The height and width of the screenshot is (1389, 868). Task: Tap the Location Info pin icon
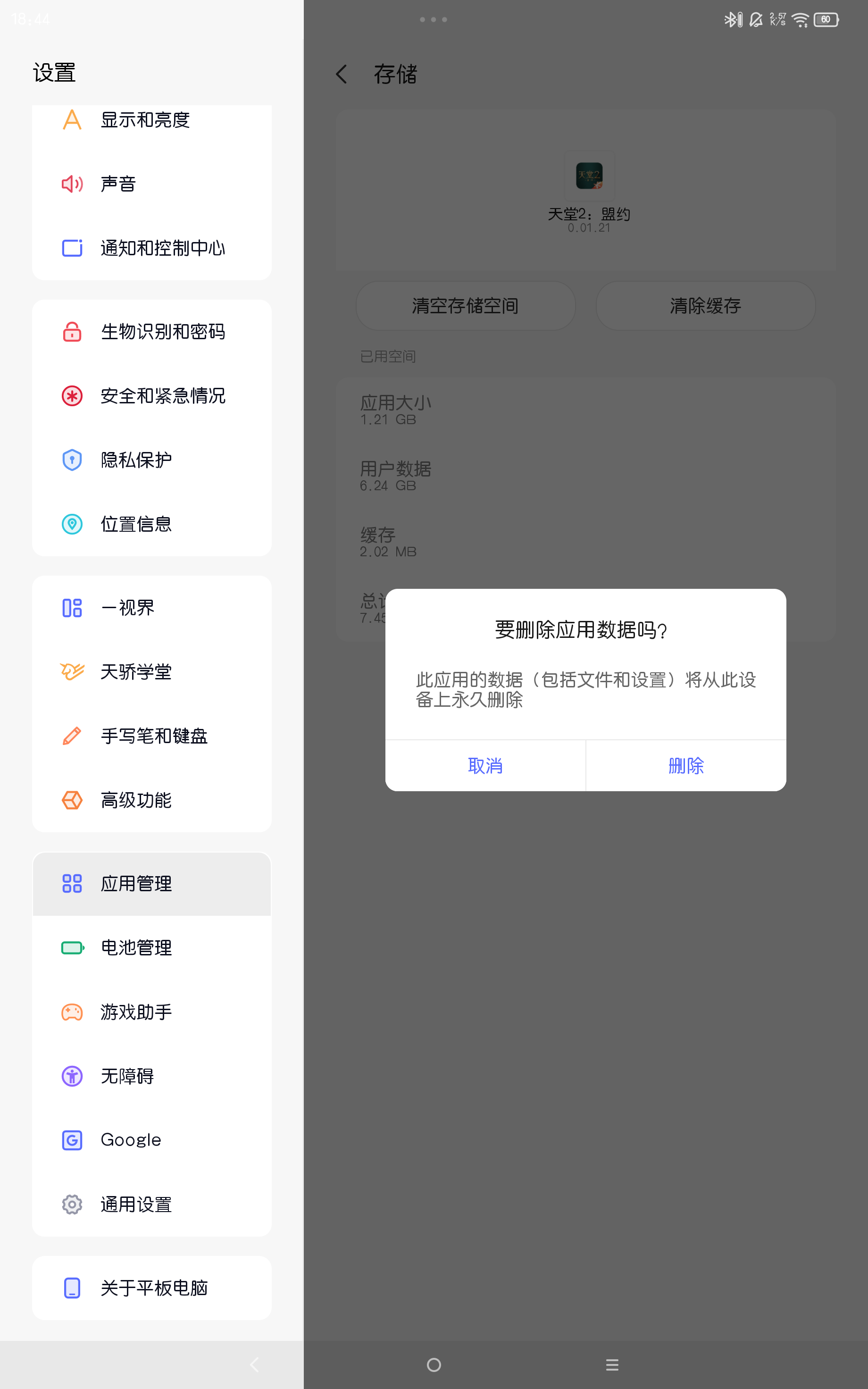coord(72,524)
